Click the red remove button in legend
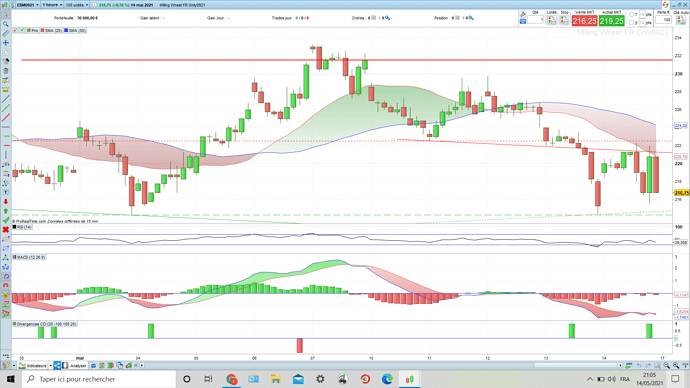 [x=15, y=31]
